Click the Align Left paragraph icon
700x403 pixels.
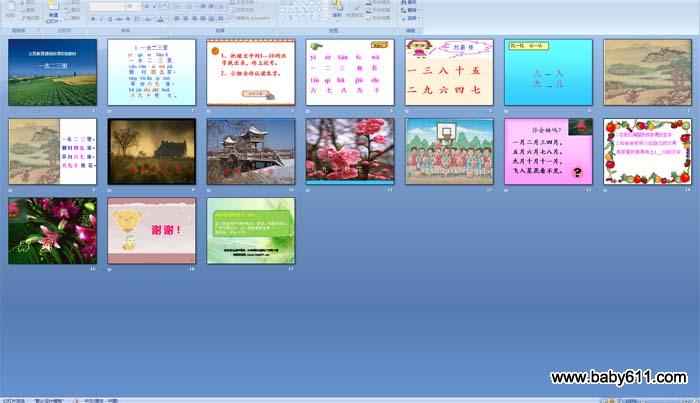pos(177,19)
